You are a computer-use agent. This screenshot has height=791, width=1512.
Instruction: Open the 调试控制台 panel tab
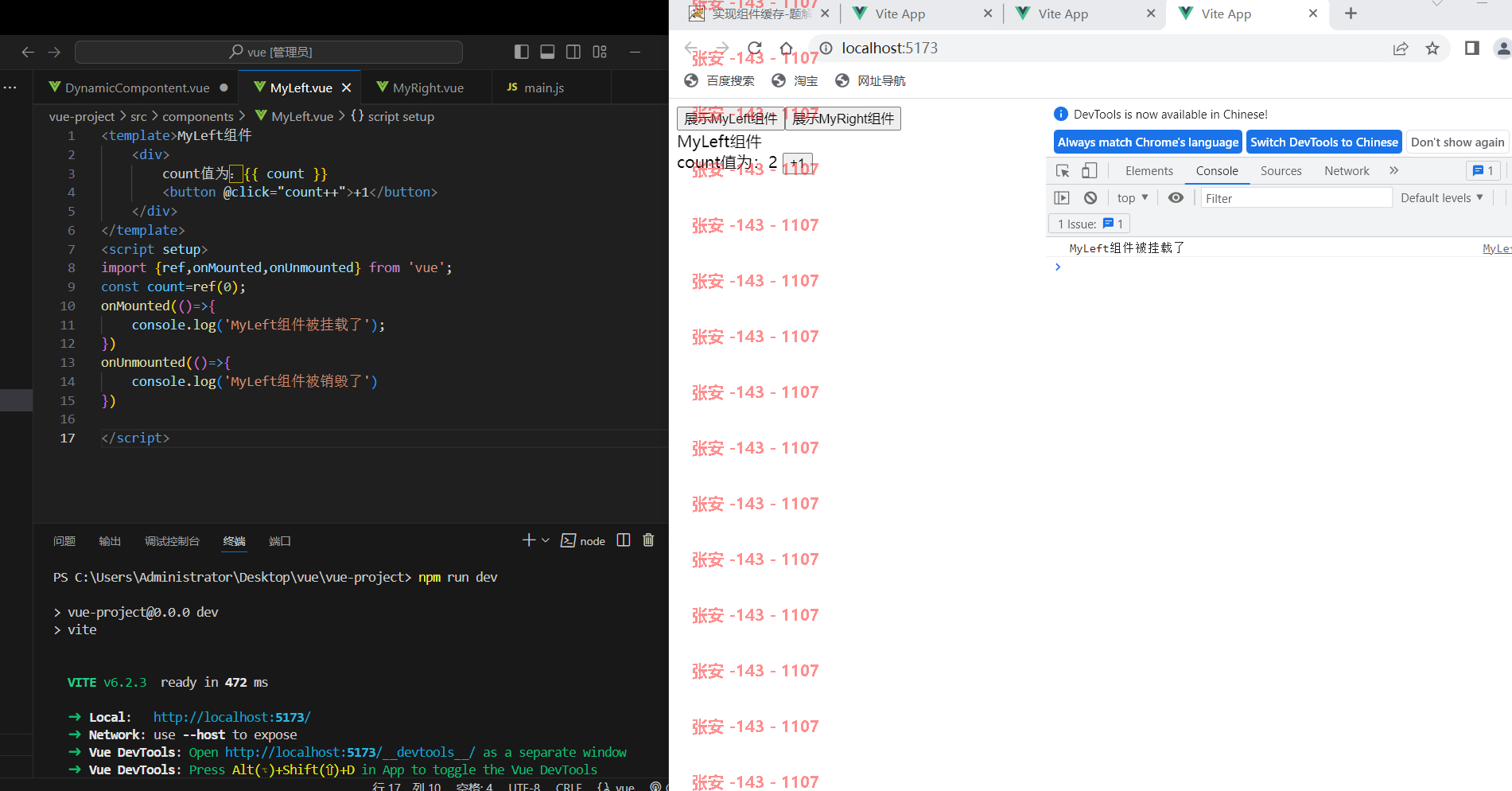pyautogui.click(x=172, y=541)
